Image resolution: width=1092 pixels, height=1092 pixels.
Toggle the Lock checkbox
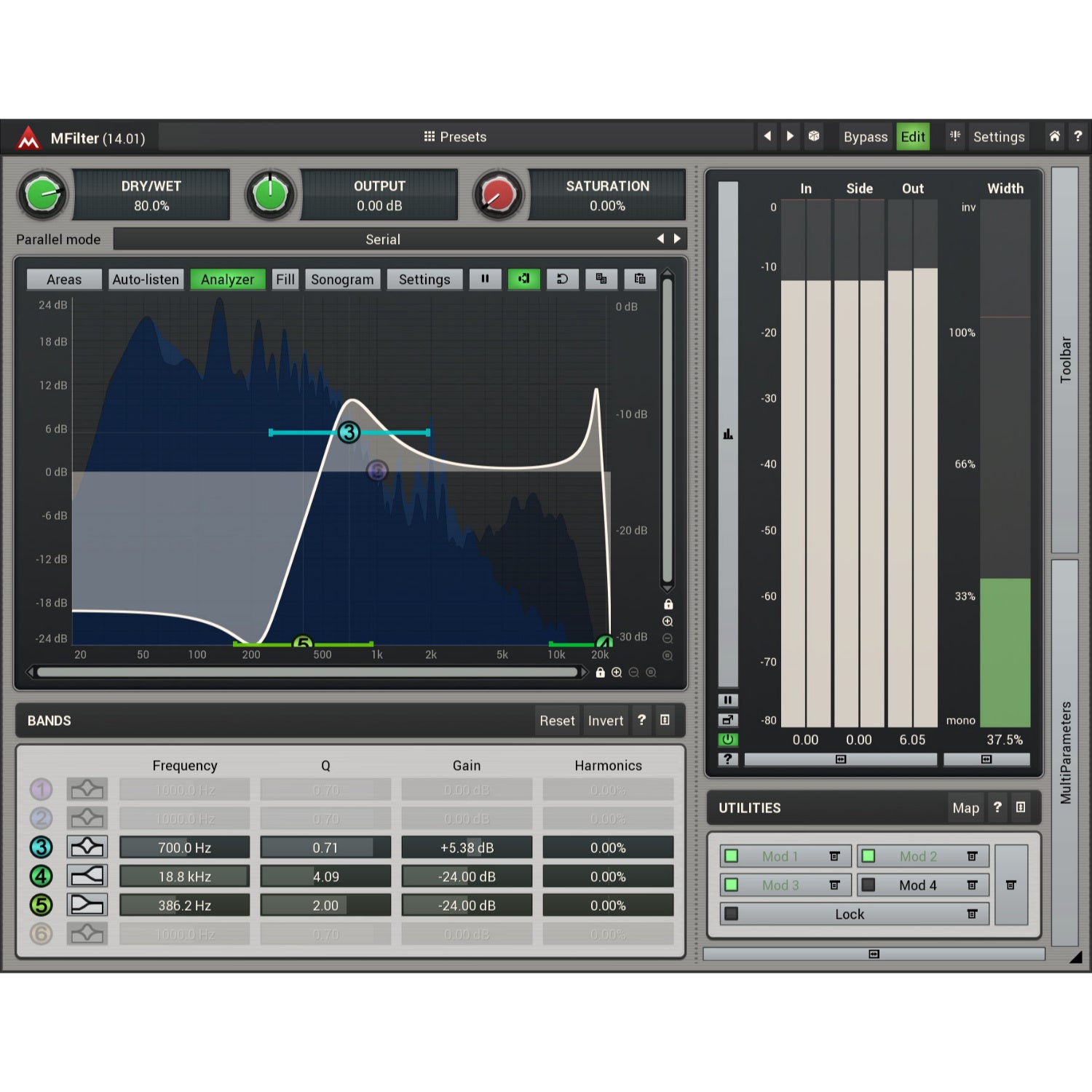tap(732, 914)
